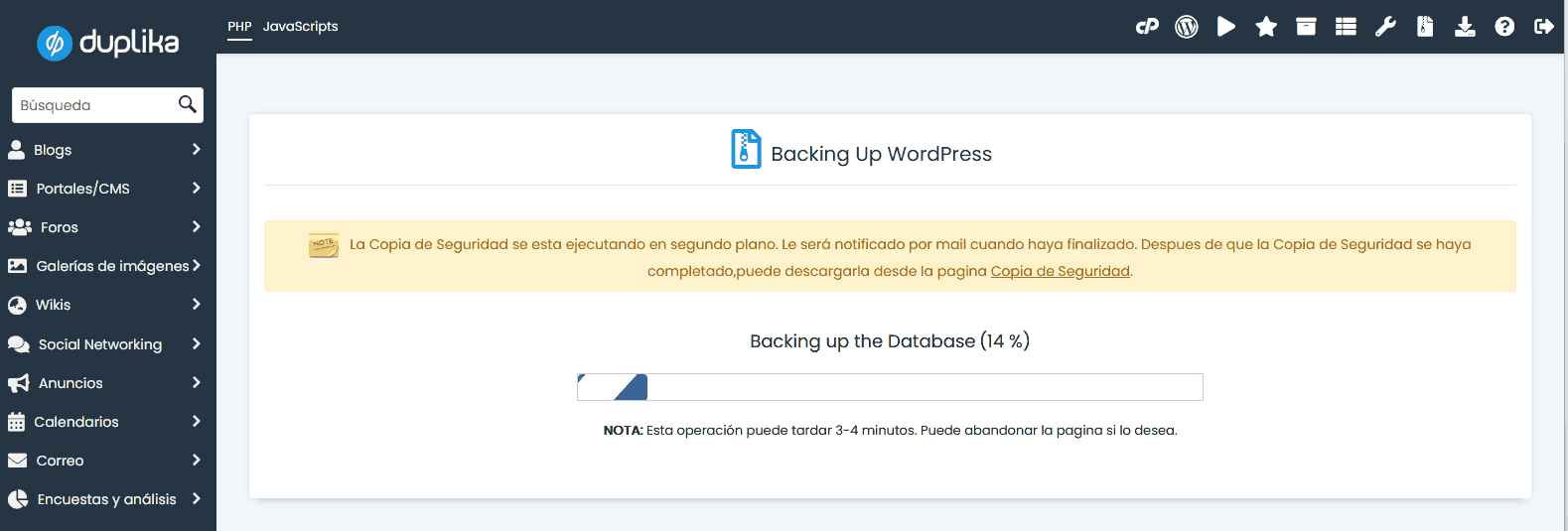Open the help question mark icon
This screenshot has height=531, width=1568.
(x=1504, y=27)
